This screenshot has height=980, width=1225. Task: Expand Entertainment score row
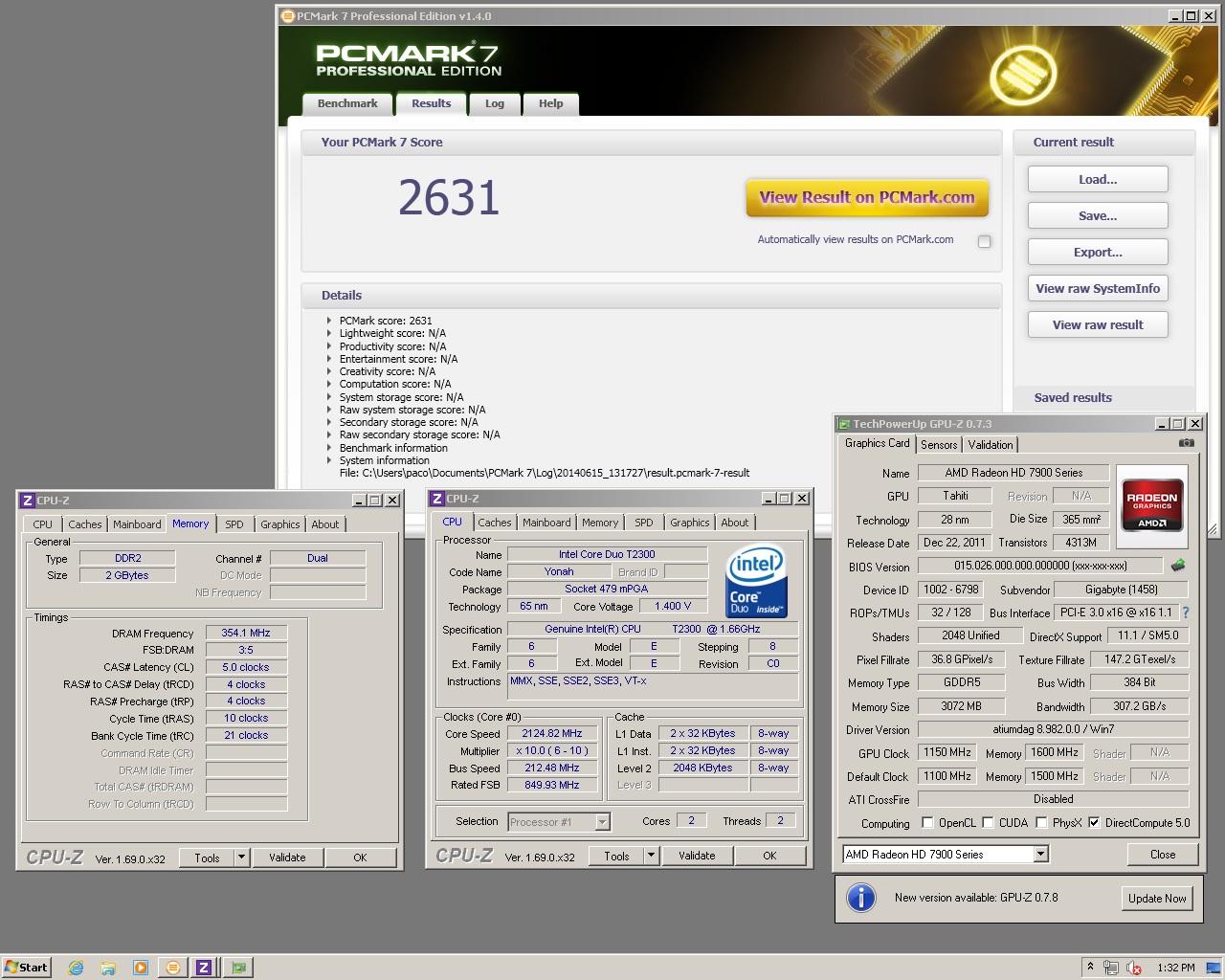329,359
